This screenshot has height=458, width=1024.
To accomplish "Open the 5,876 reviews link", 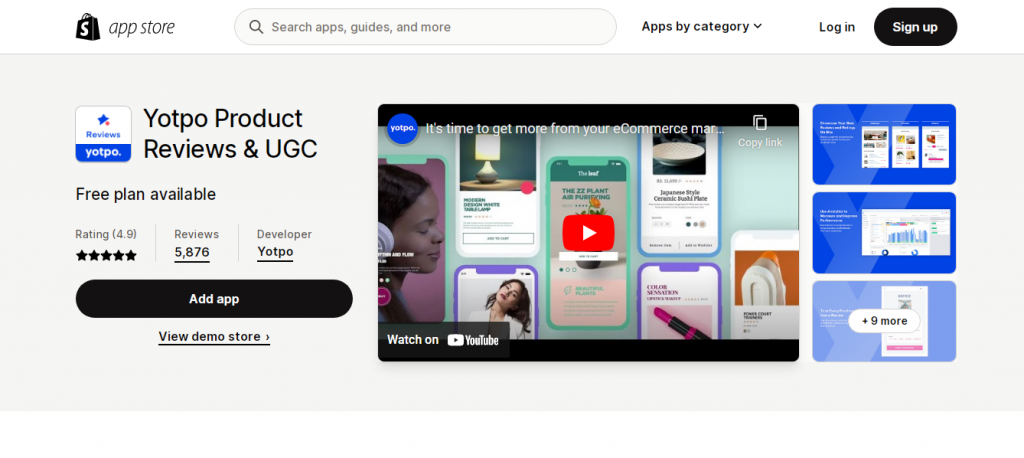I will (x=192, y=252).
